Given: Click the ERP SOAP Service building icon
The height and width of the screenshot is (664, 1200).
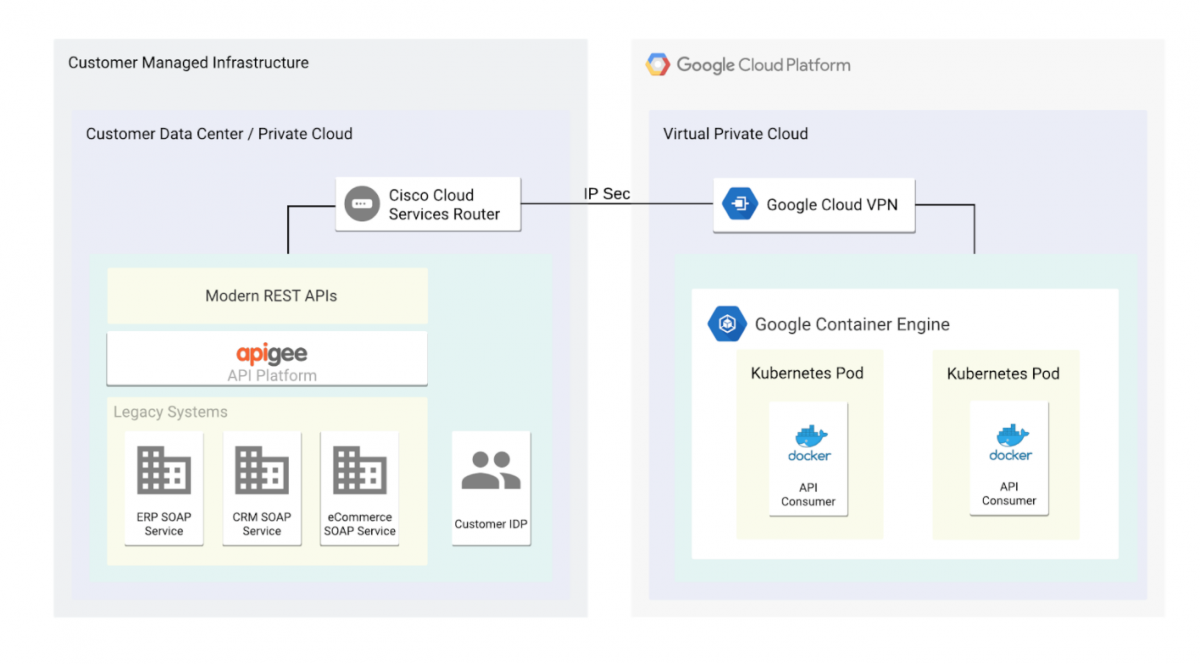Looking at the screenshot, I should pyautogui.click(x=163, y=470).
